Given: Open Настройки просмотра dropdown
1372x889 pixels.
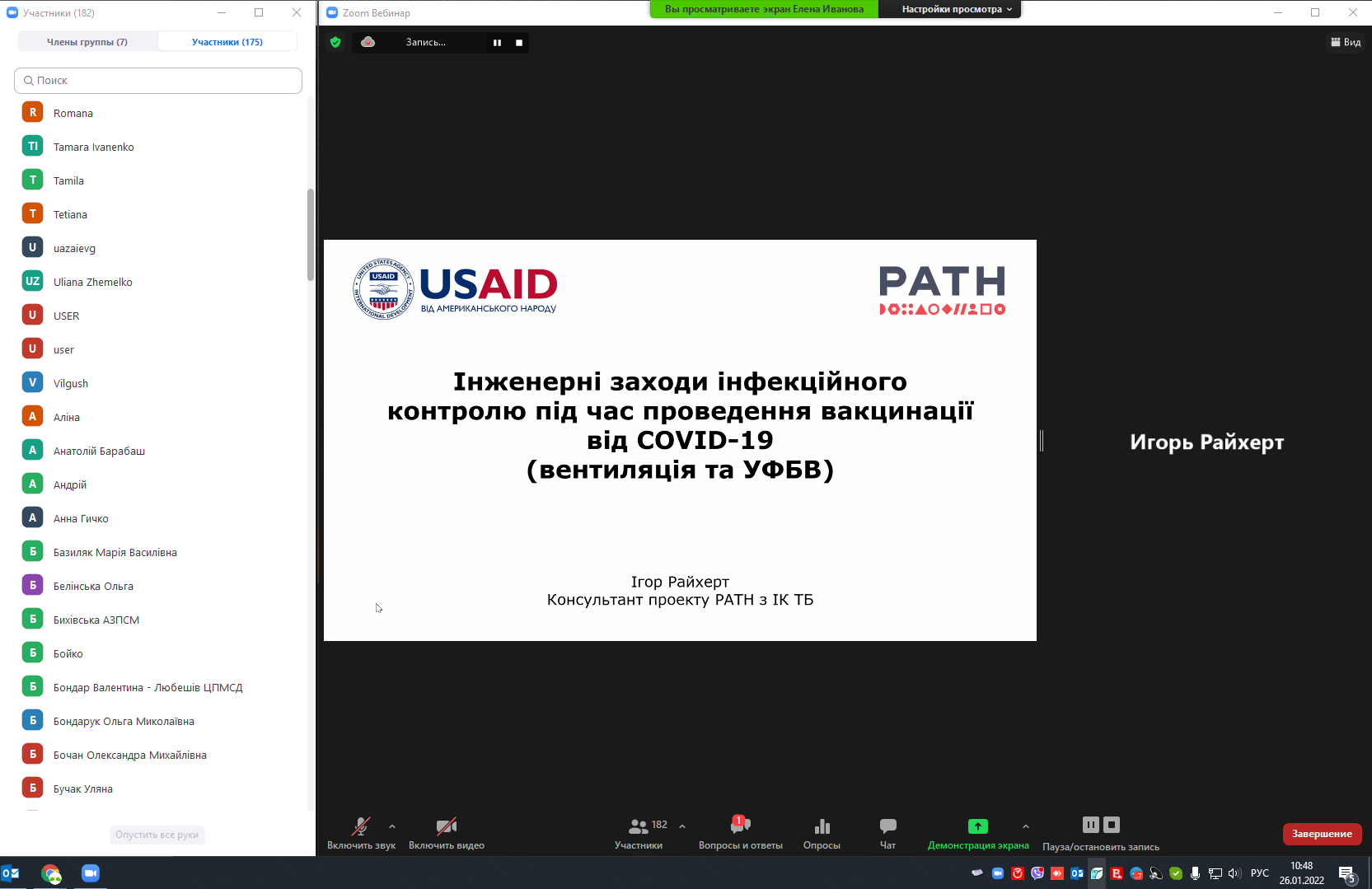Looking at the screenshot, I should pyautogui.click(x=956, y=9).
